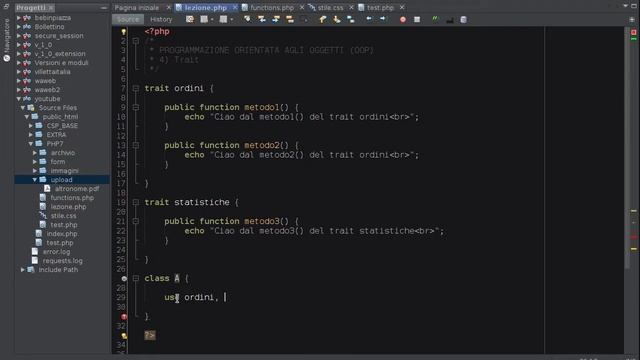The width and height of the screenshot is (640, 360).
Task: Click the green editor toolbar icon
Action: click(x=436, y=19)
